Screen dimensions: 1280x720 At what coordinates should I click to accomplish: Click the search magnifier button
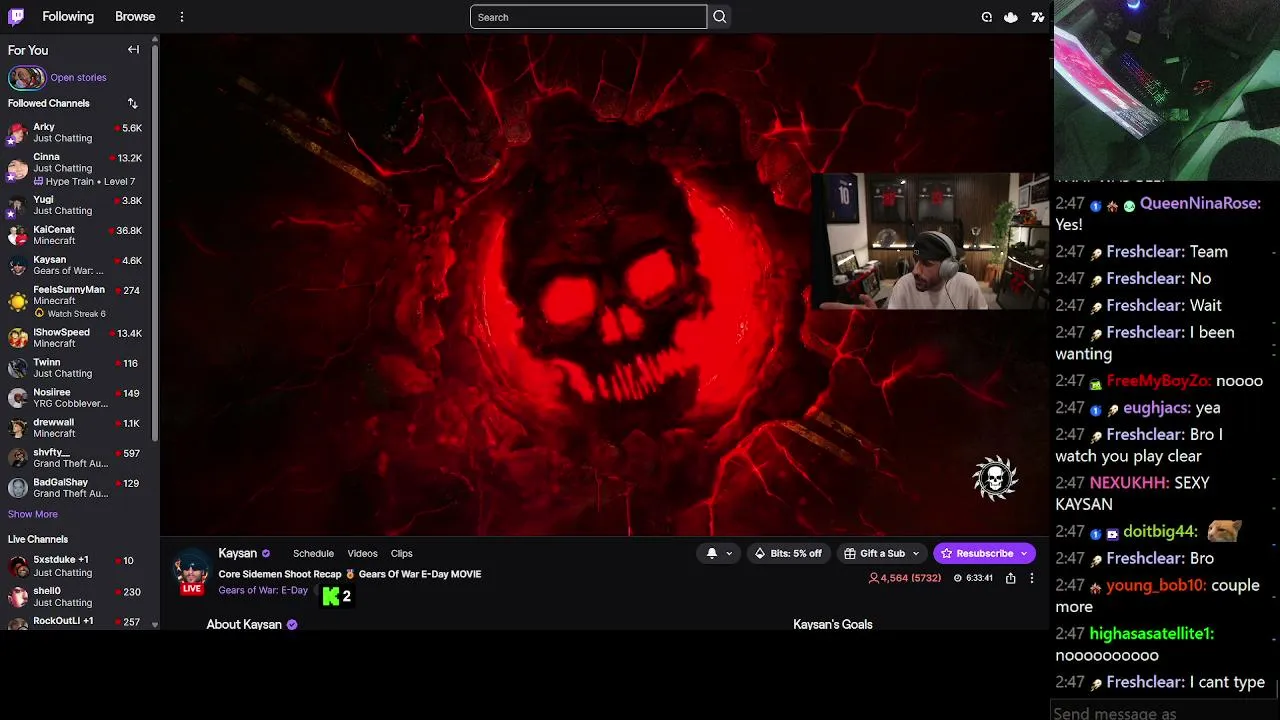tap(720, 17)
